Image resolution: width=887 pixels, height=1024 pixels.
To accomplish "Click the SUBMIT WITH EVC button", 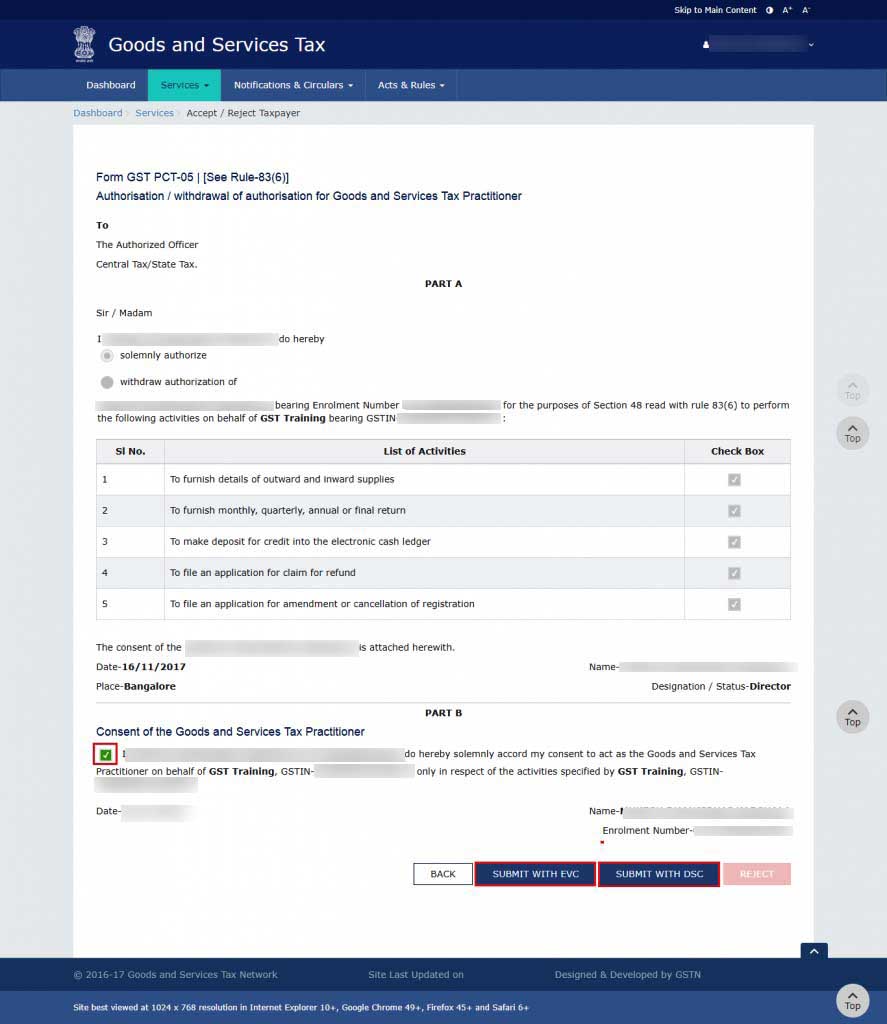I will coord(535,874).
